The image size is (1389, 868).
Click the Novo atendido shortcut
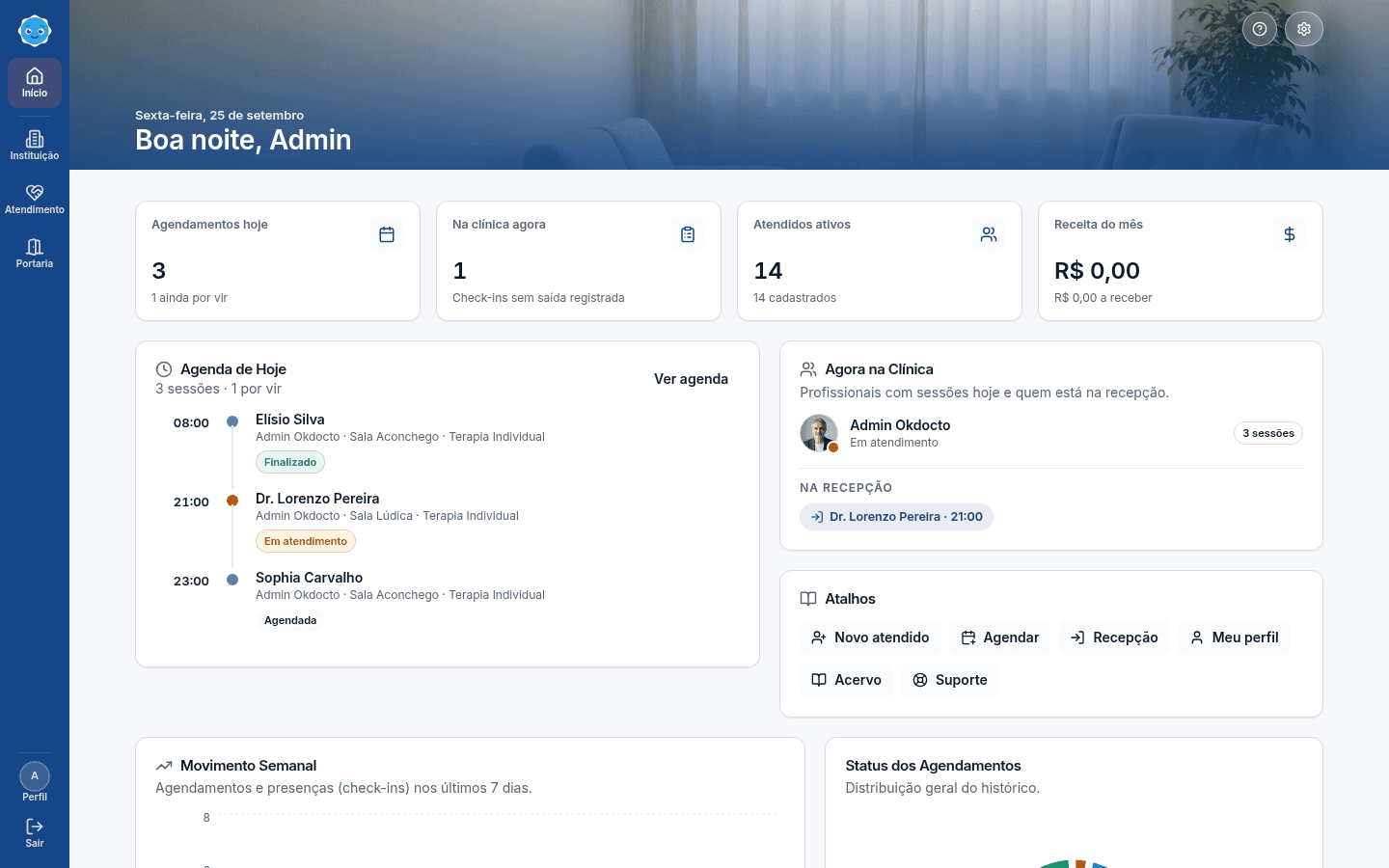[x=870, y=637]
